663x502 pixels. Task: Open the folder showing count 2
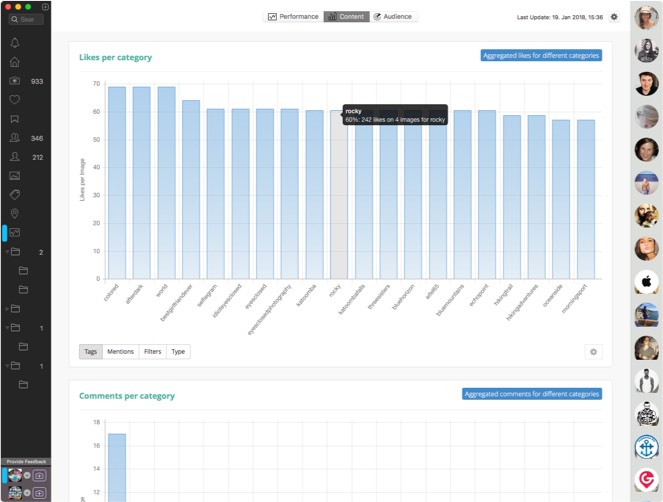15,252
